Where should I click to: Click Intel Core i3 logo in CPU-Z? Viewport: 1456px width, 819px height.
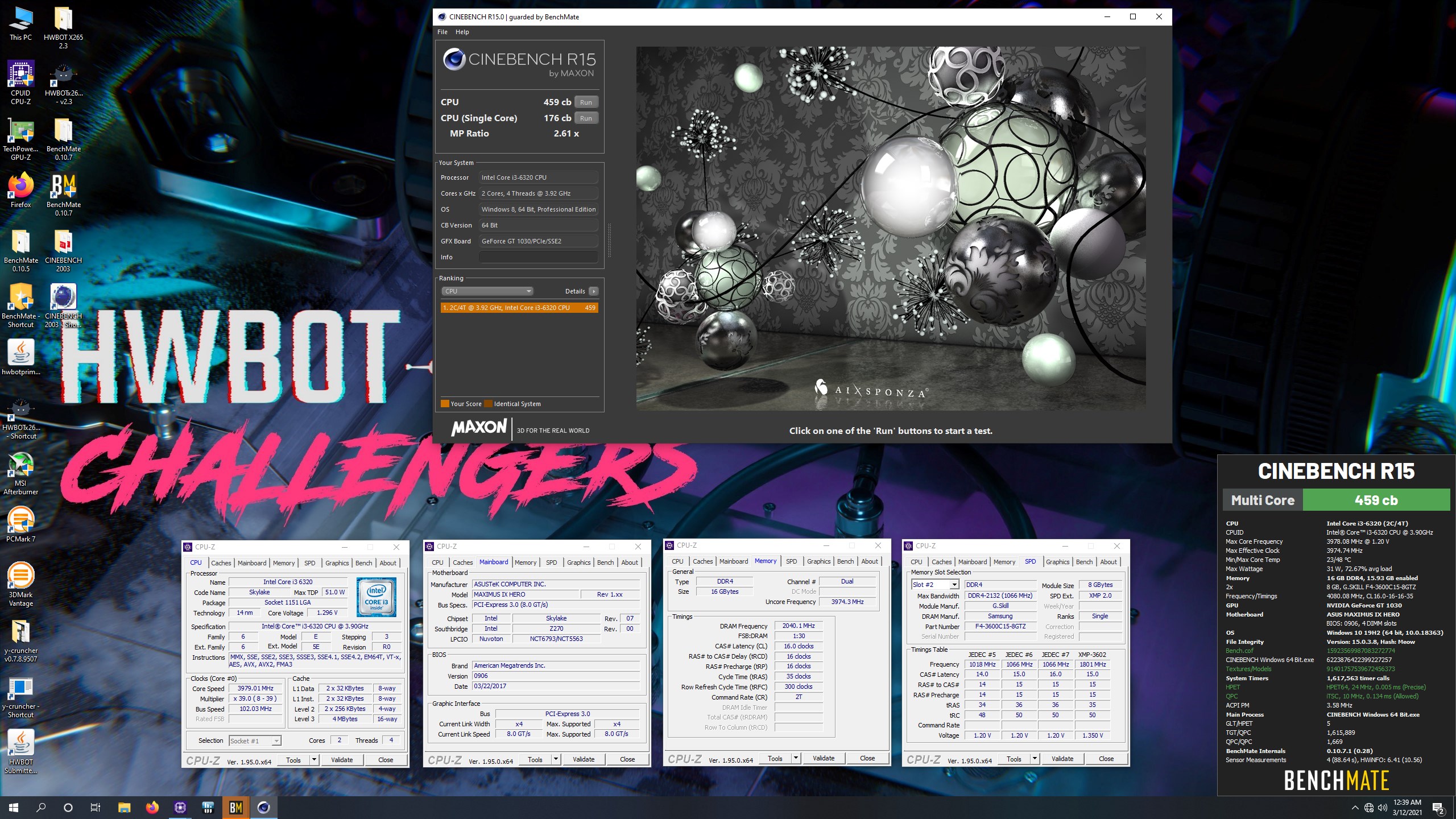377,597
